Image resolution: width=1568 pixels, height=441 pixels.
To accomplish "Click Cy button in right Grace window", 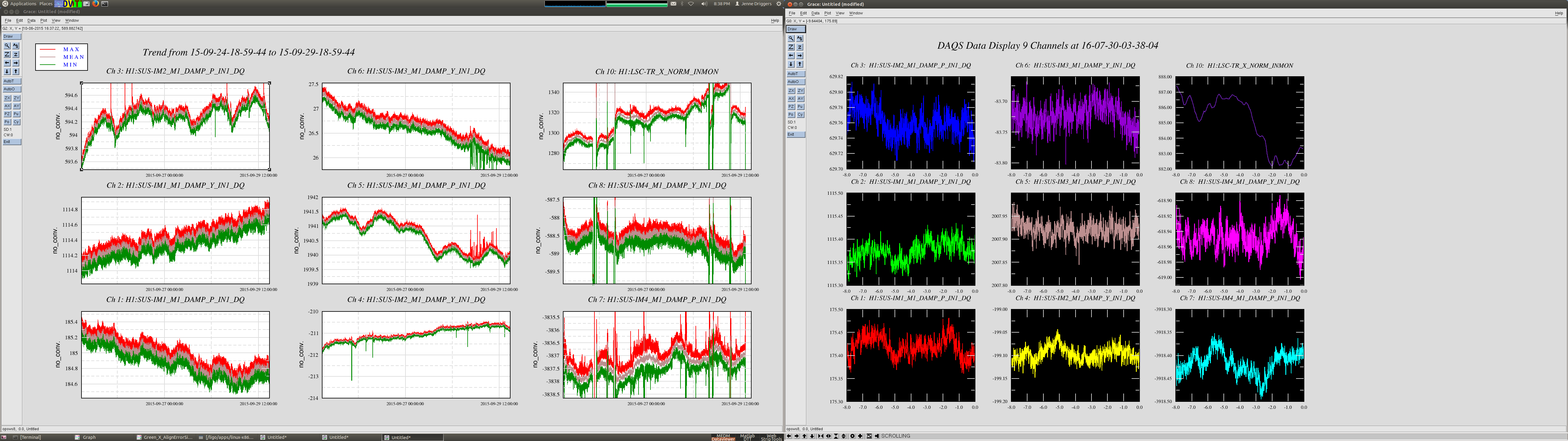I will point(801,115).
